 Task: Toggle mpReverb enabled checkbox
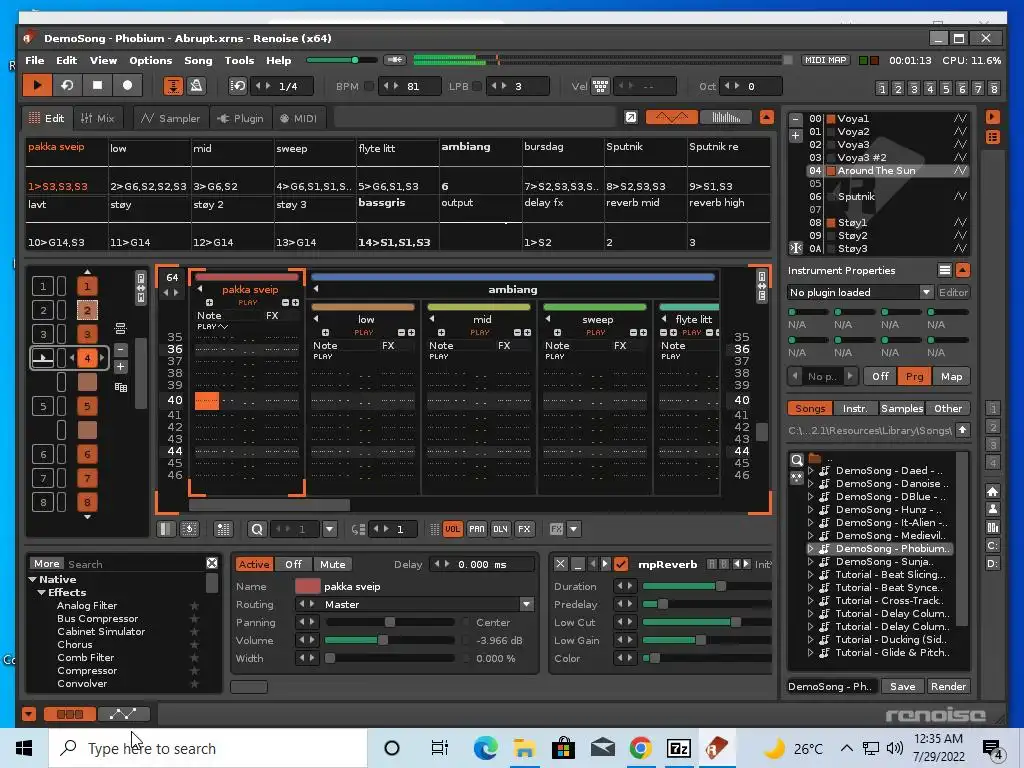(x=621, y=564)
